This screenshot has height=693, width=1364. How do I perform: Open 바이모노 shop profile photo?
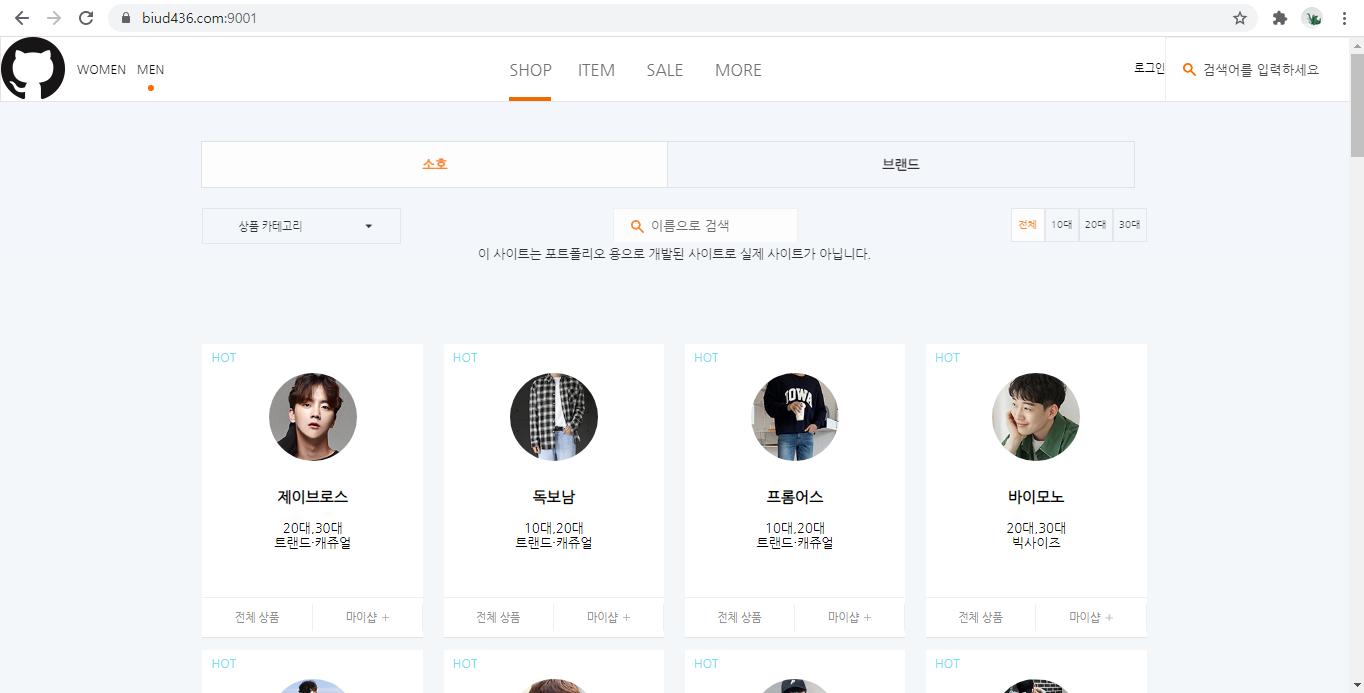tap(1036, 417)
